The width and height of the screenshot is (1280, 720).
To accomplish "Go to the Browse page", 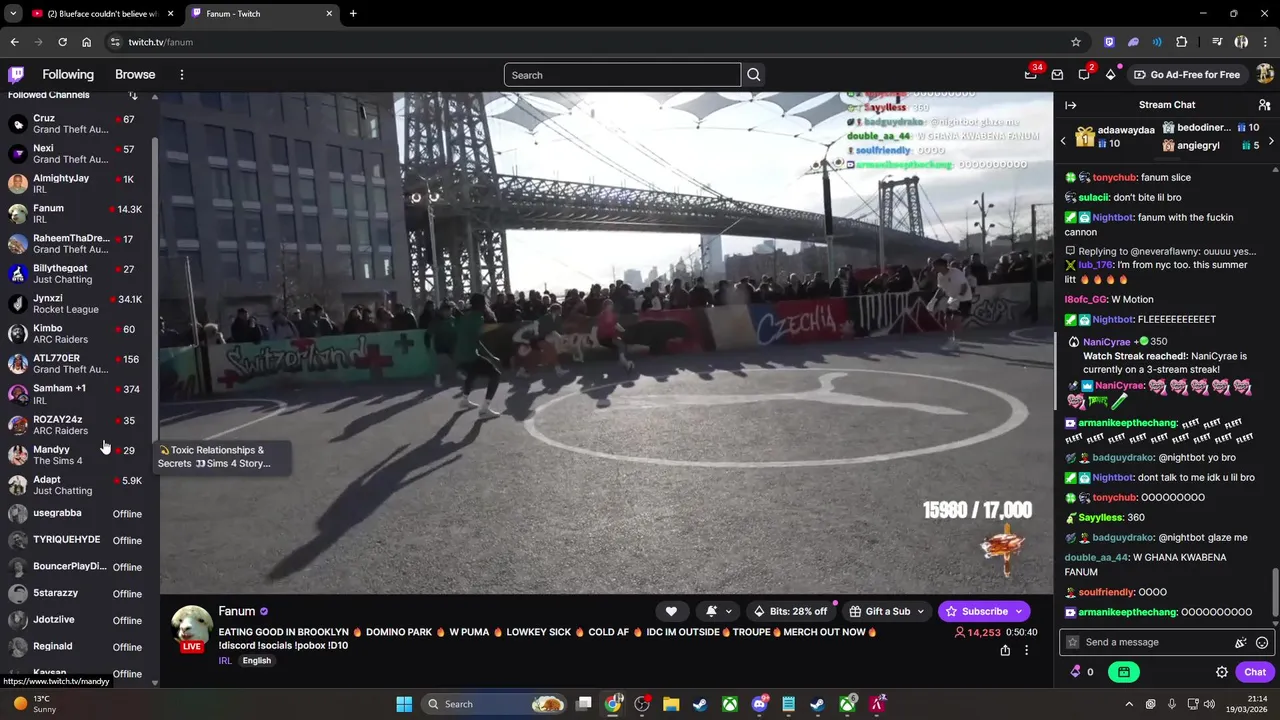I will [135, 75].
